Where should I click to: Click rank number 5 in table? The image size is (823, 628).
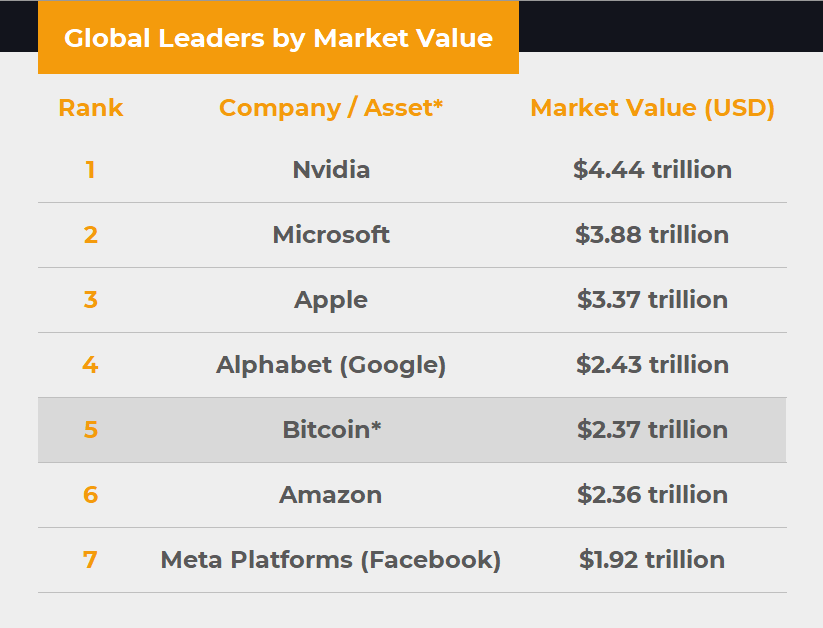(x=90, y=430)
